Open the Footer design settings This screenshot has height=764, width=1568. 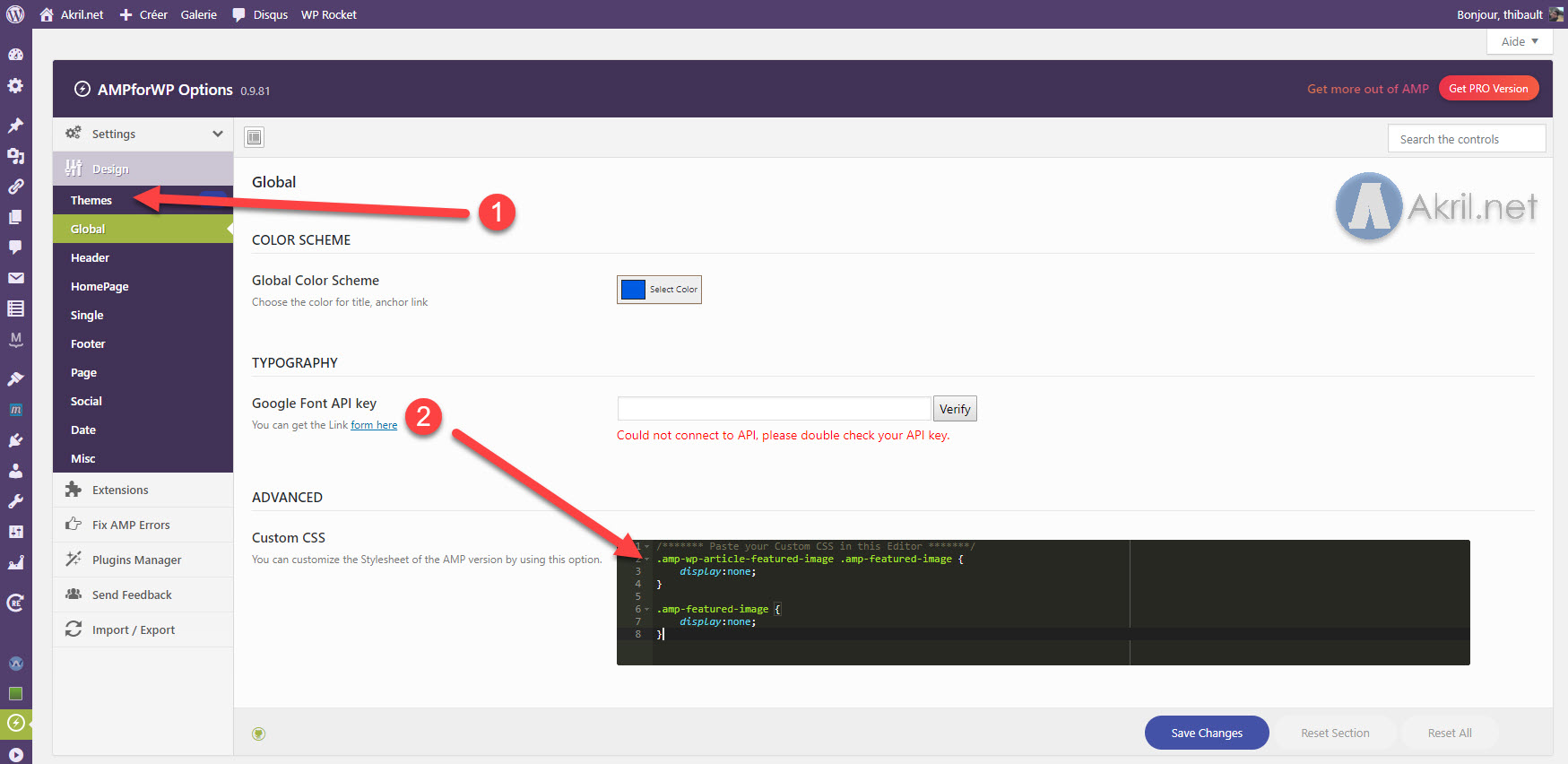[143, 343]
